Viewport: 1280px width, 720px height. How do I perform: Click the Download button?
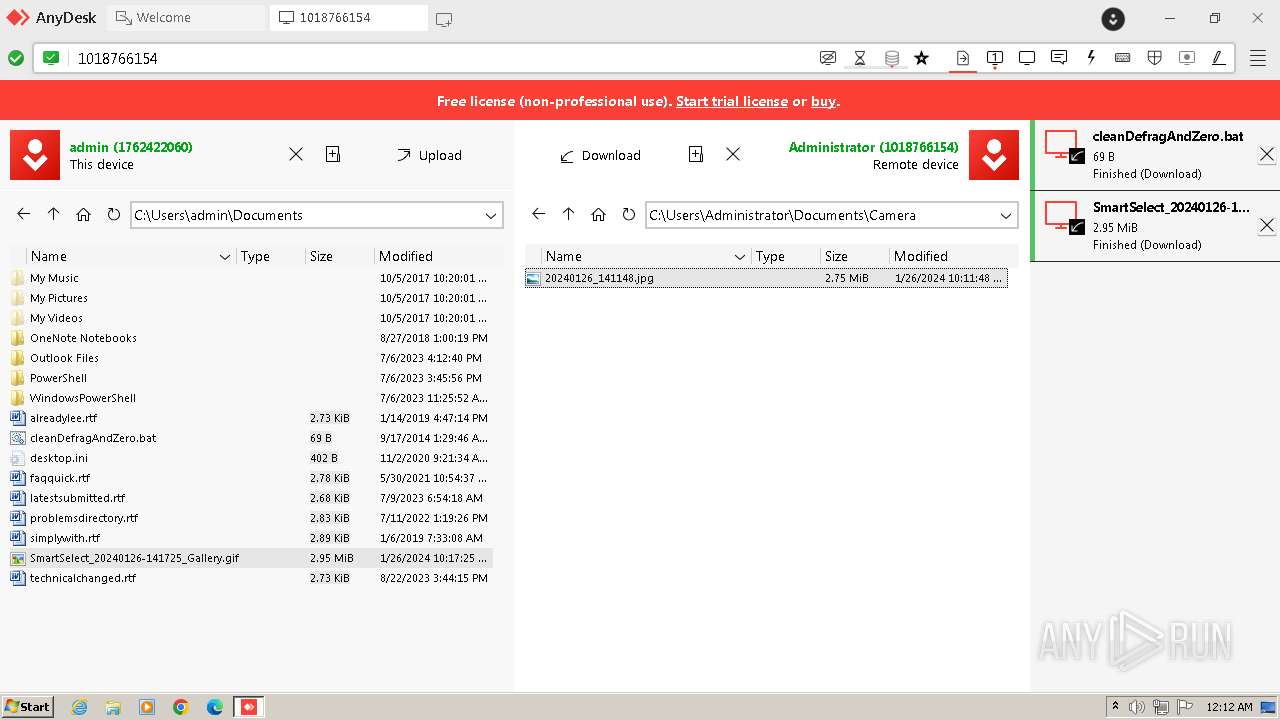[600, 155]
